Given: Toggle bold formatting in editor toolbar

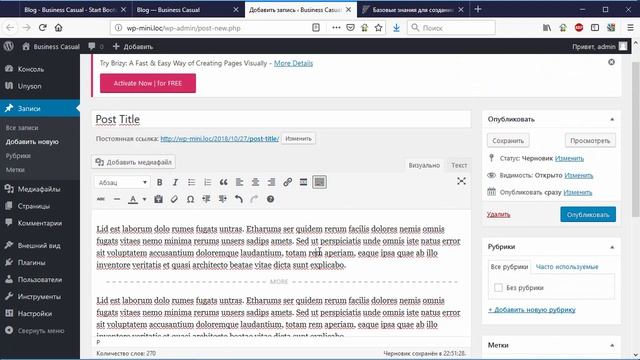Looking at the screenshot, I should [x=160, y=182].
